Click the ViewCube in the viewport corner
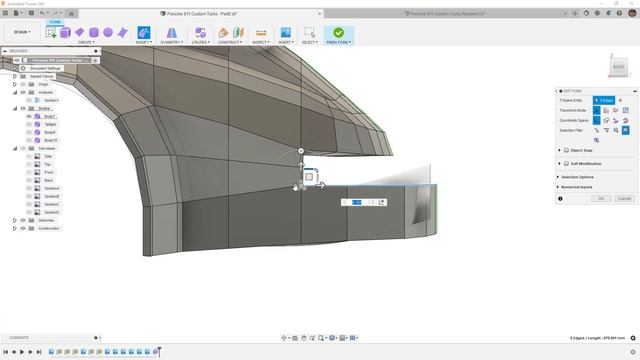Viewport: 640px width, 360px height. 618,67
